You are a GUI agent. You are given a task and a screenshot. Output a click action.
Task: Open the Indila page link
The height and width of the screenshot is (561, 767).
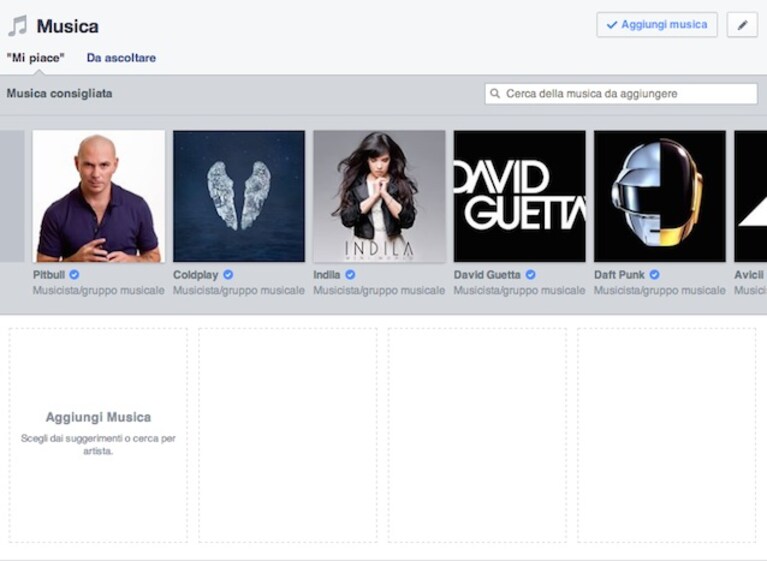[327, 275]
